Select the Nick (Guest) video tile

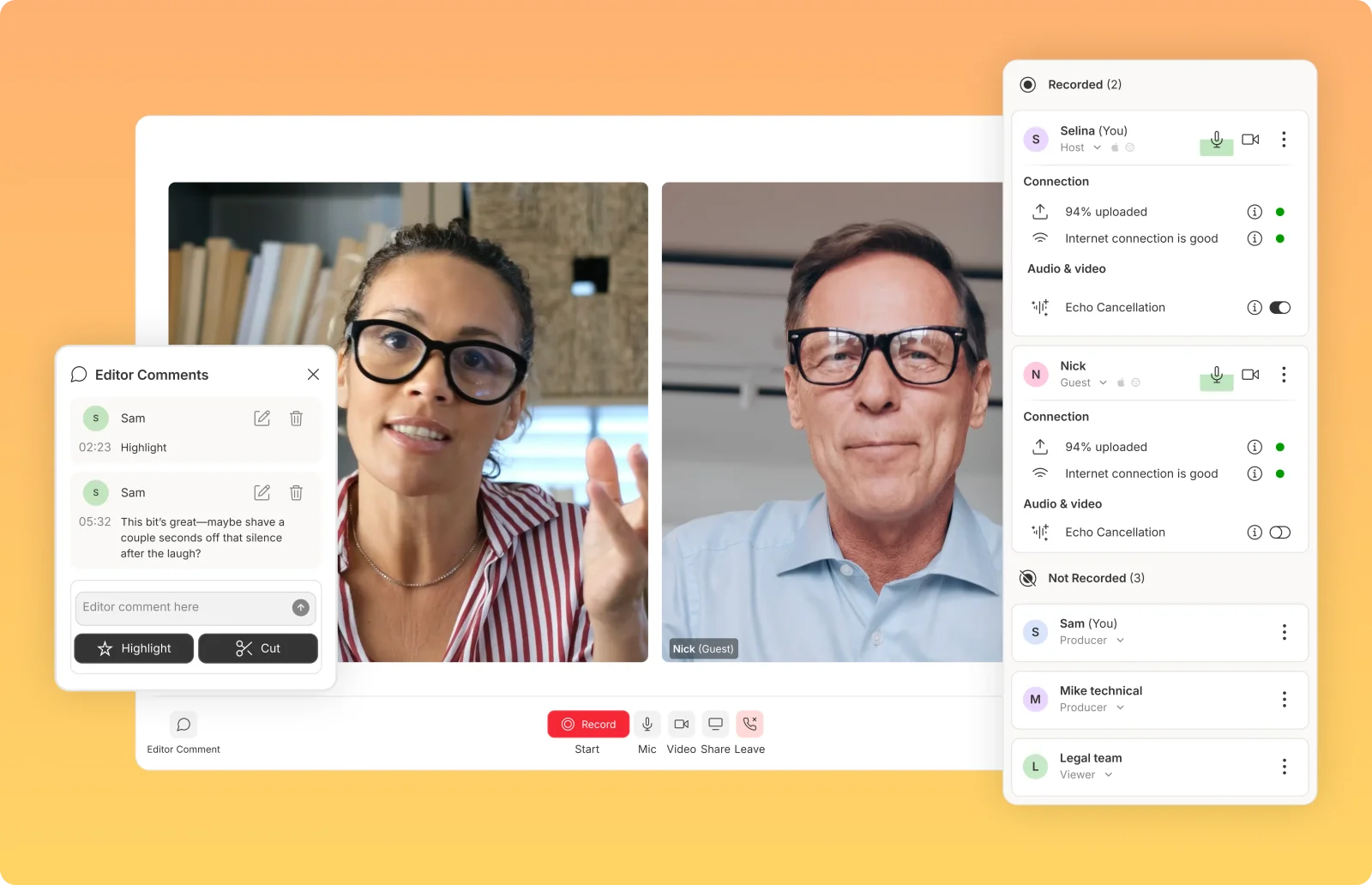point(832,422)
